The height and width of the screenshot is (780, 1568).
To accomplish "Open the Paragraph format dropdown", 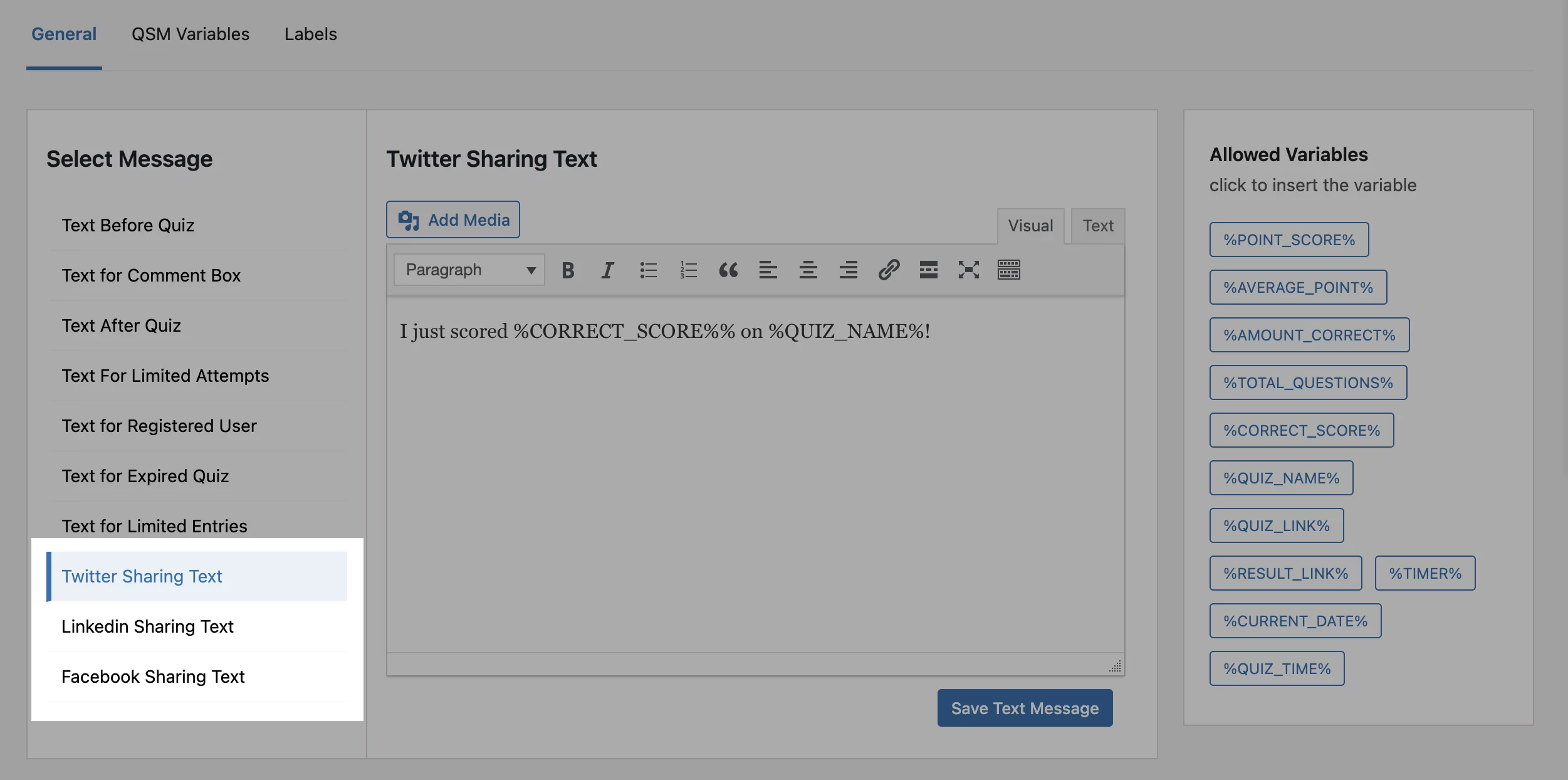I will point(469,270).
